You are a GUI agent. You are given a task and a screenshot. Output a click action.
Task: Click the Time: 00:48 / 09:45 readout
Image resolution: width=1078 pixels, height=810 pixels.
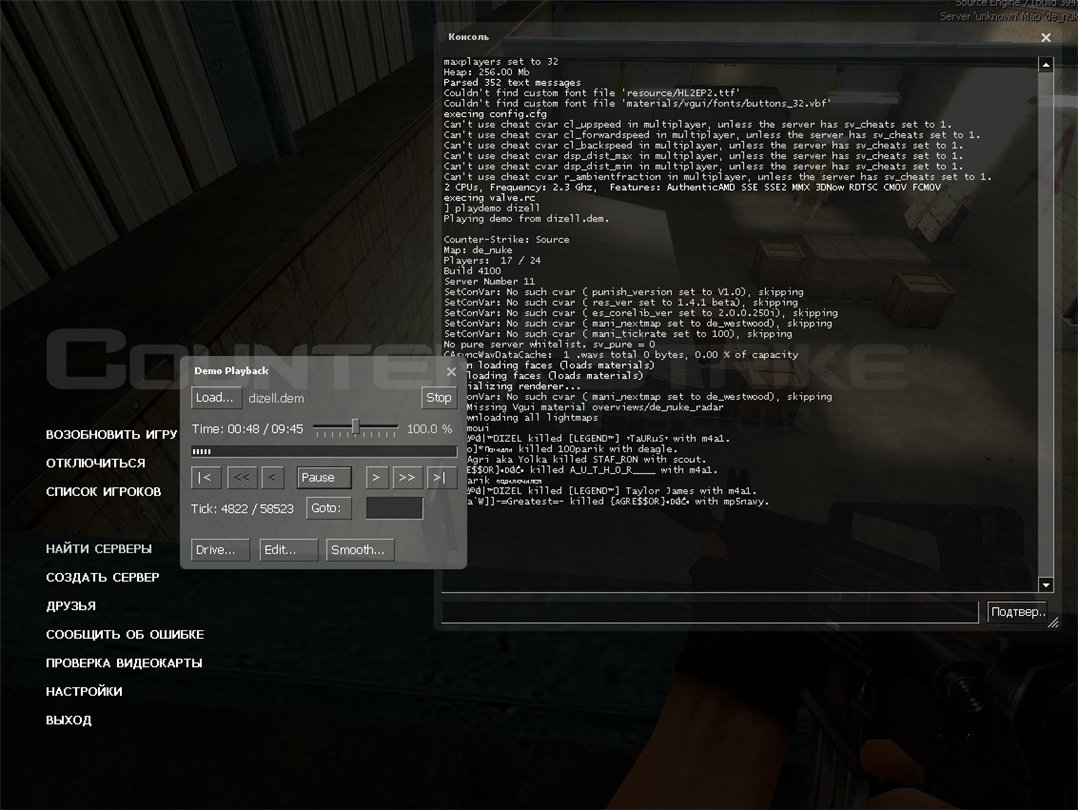(x=248, y=429)
